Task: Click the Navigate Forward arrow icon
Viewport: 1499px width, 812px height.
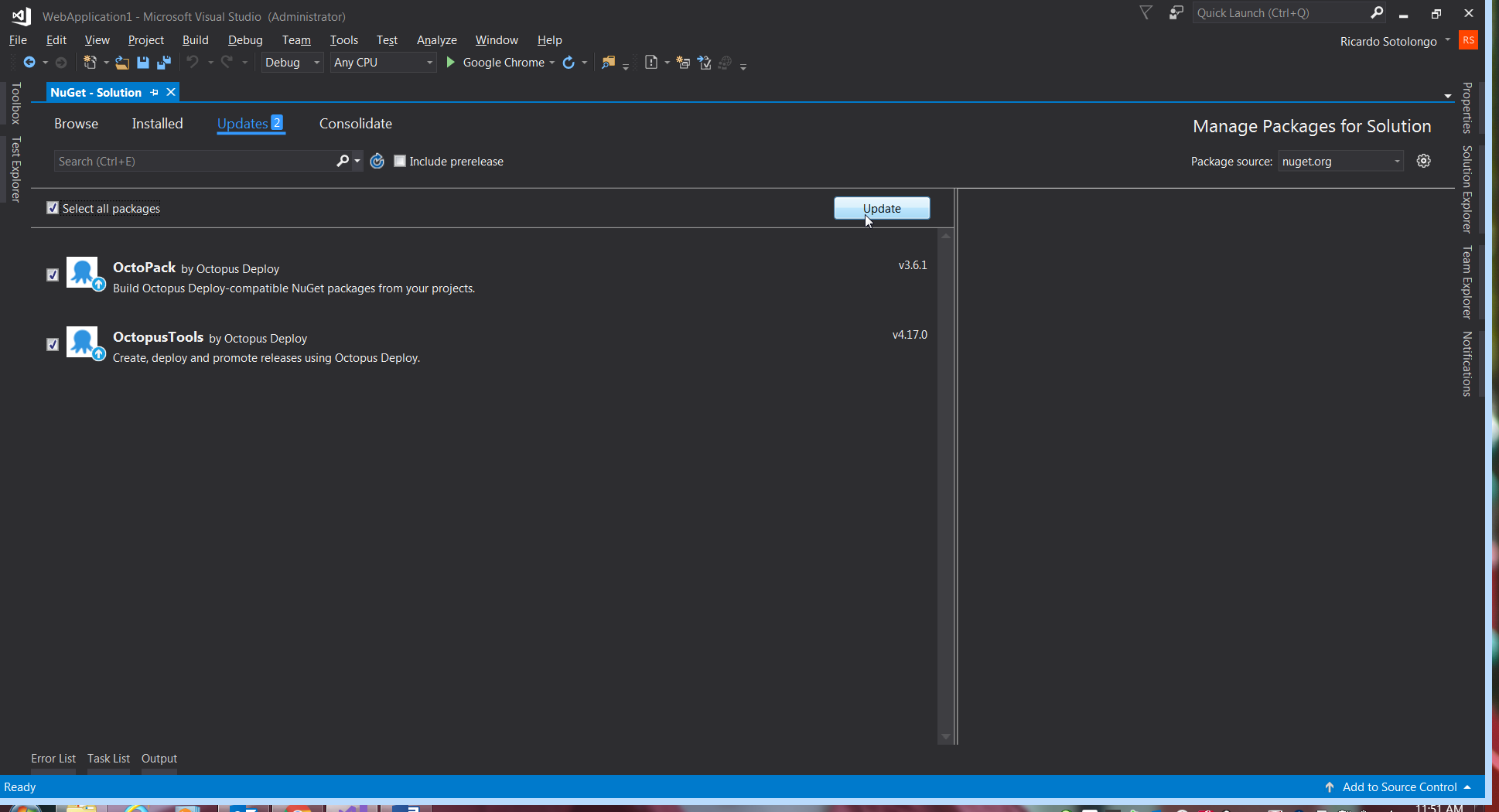Action: 61,63
